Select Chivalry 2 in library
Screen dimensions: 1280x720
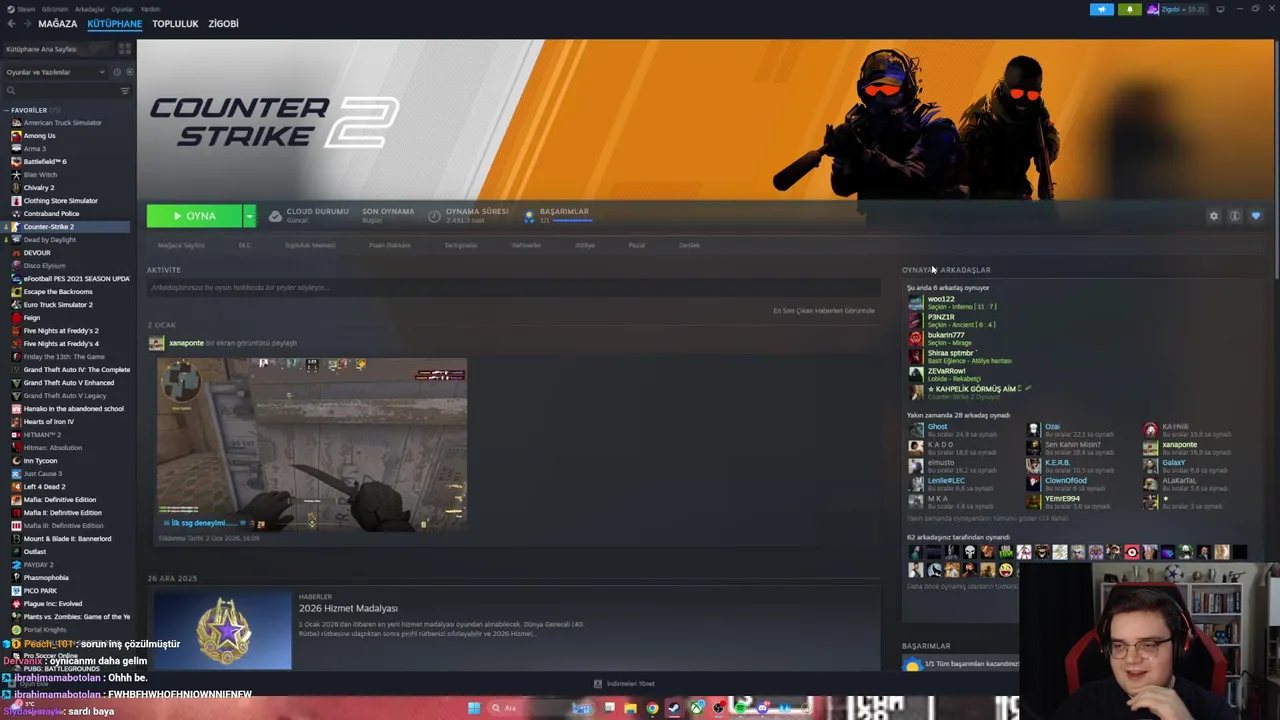pos(39,188)
